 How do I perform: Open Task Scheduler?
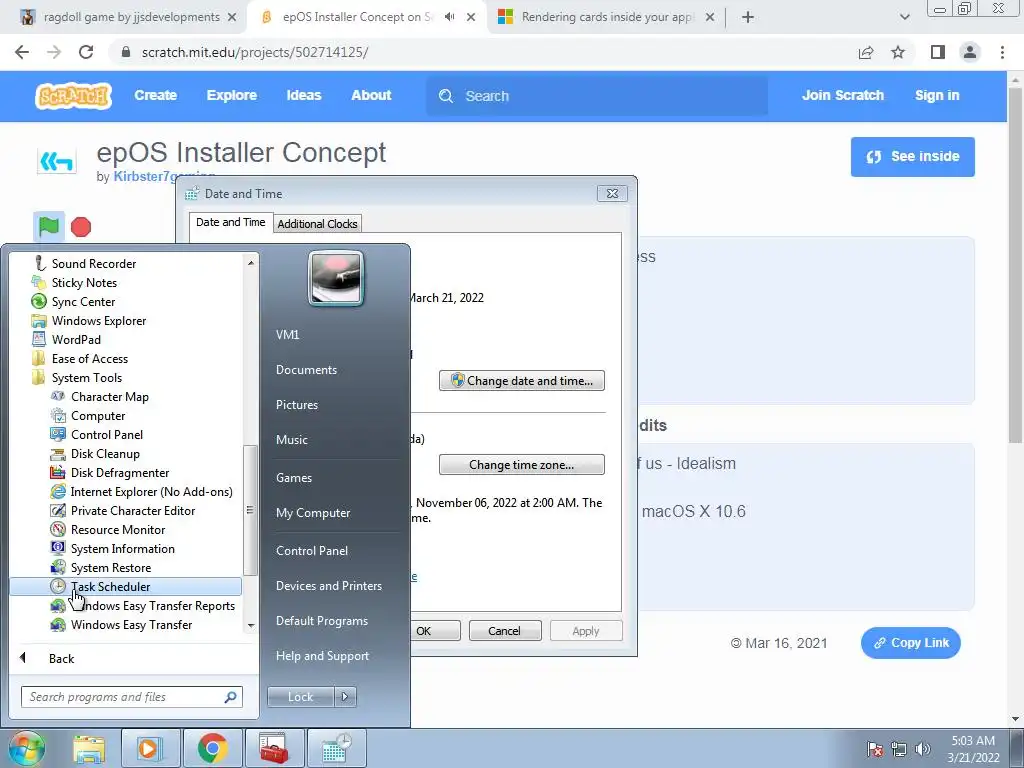pos(125,586)
